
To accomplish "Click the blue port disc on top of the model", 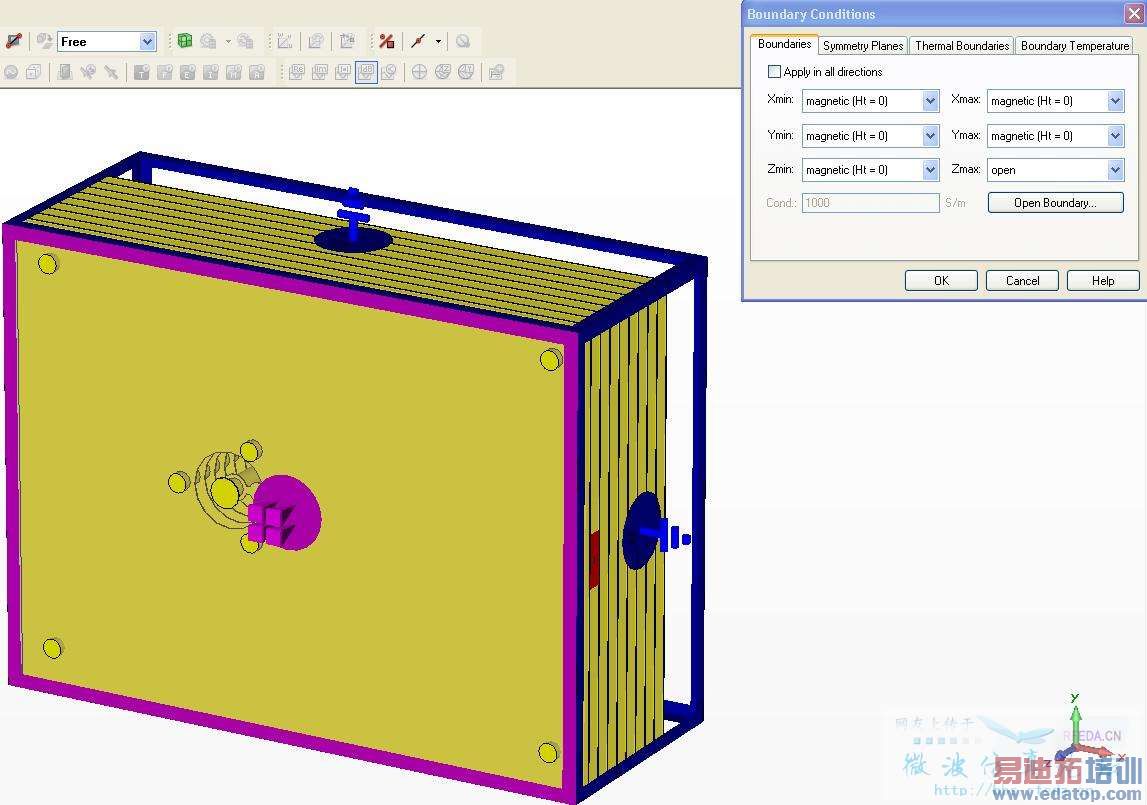I will [353, 239].
